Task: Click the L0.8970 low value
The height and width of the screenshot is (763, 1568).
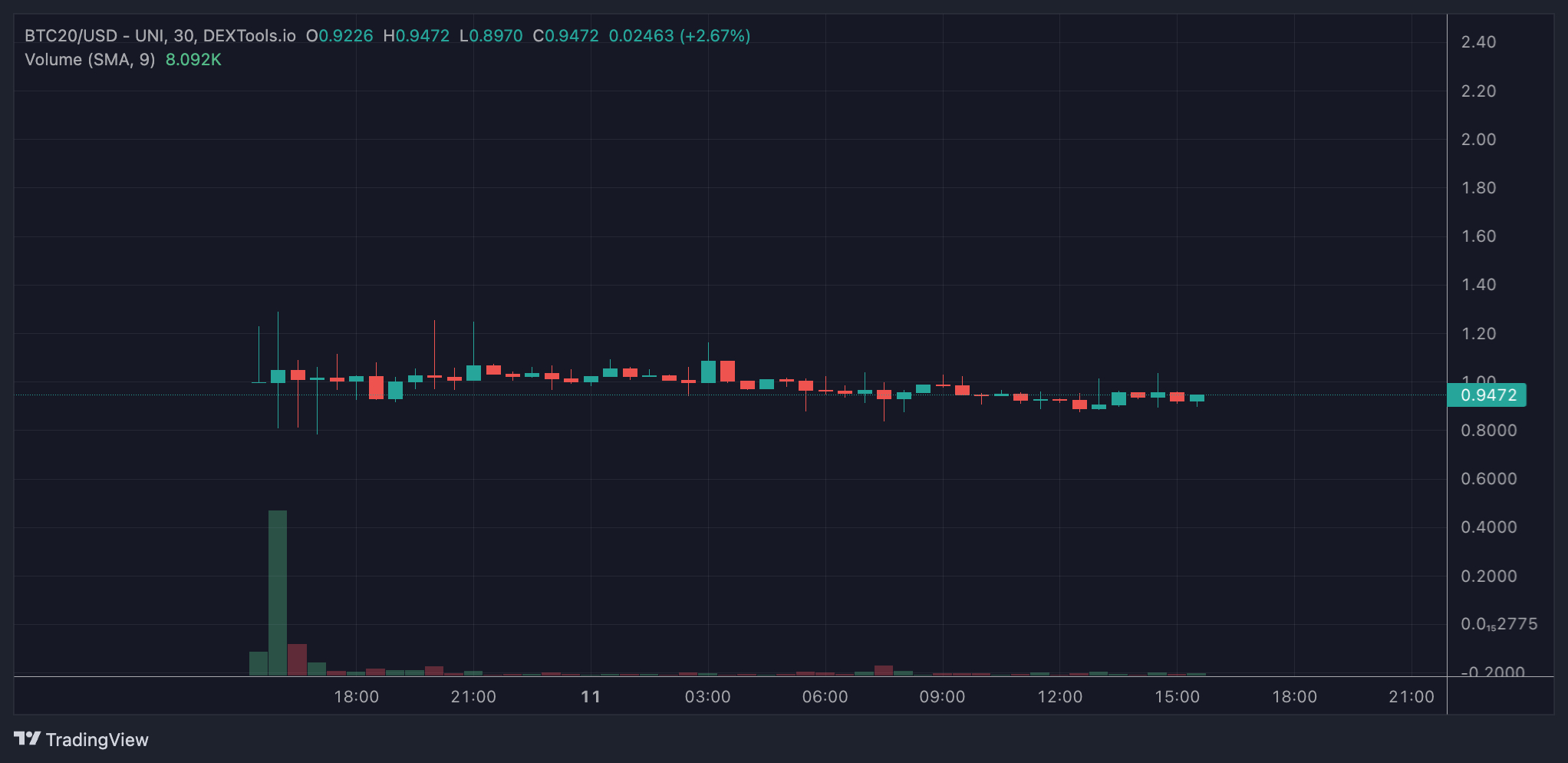Action: coord(491,36)
